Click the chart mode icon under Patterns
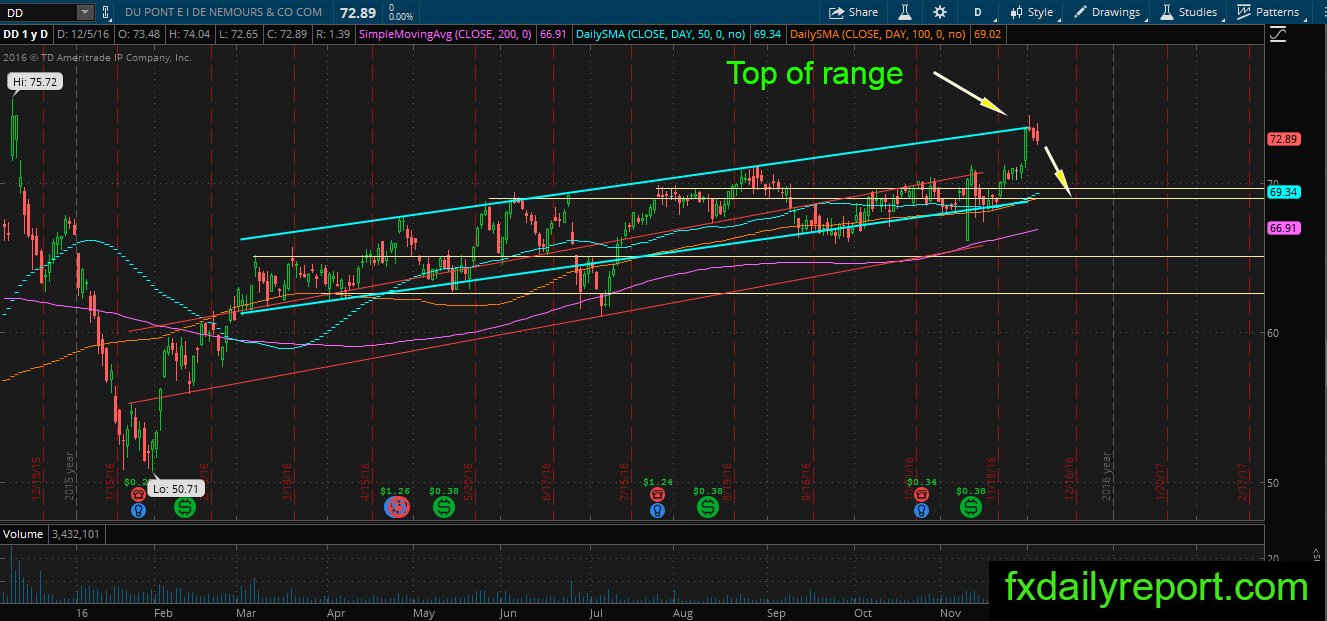This screenshot has height=621, width=1327. pyautogui.click(x=1277, y=35)
